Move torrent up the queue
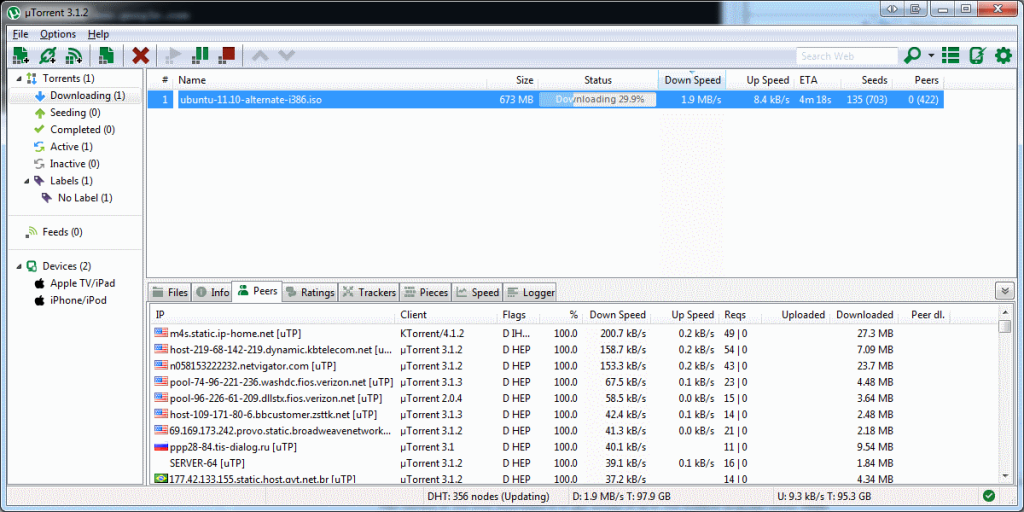 (260, 56)
